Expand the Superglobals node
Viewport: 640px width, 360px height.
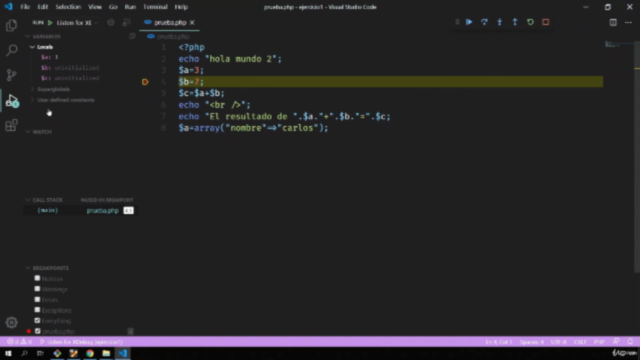32,89
